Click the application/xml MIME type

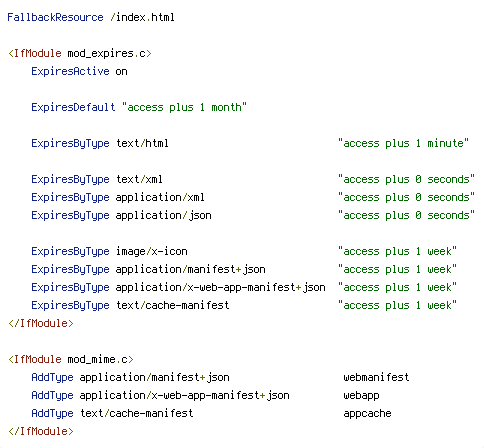[x=160, y=197]
